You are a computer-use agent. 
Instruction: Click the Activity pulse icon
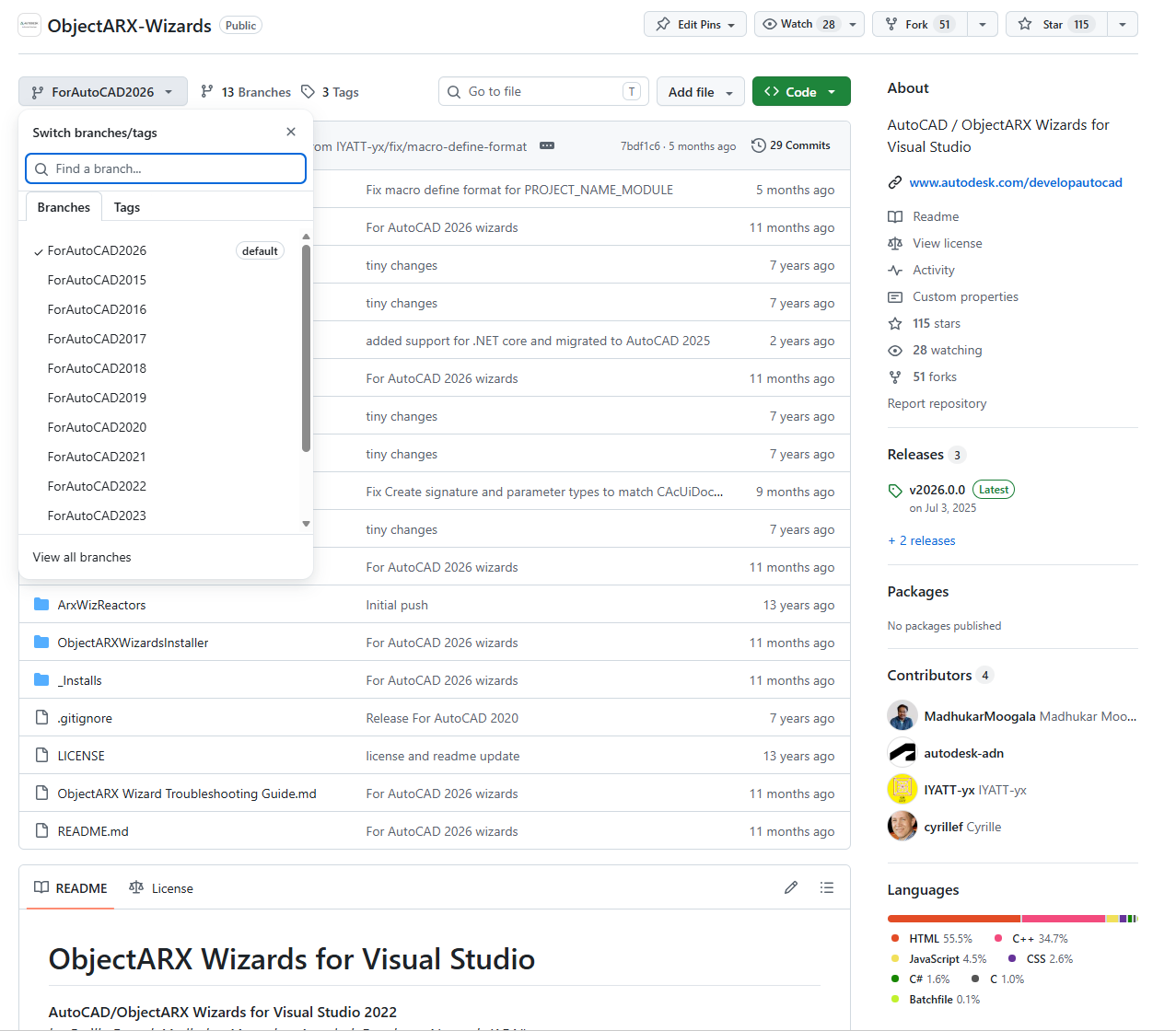[x=895, y=270]
